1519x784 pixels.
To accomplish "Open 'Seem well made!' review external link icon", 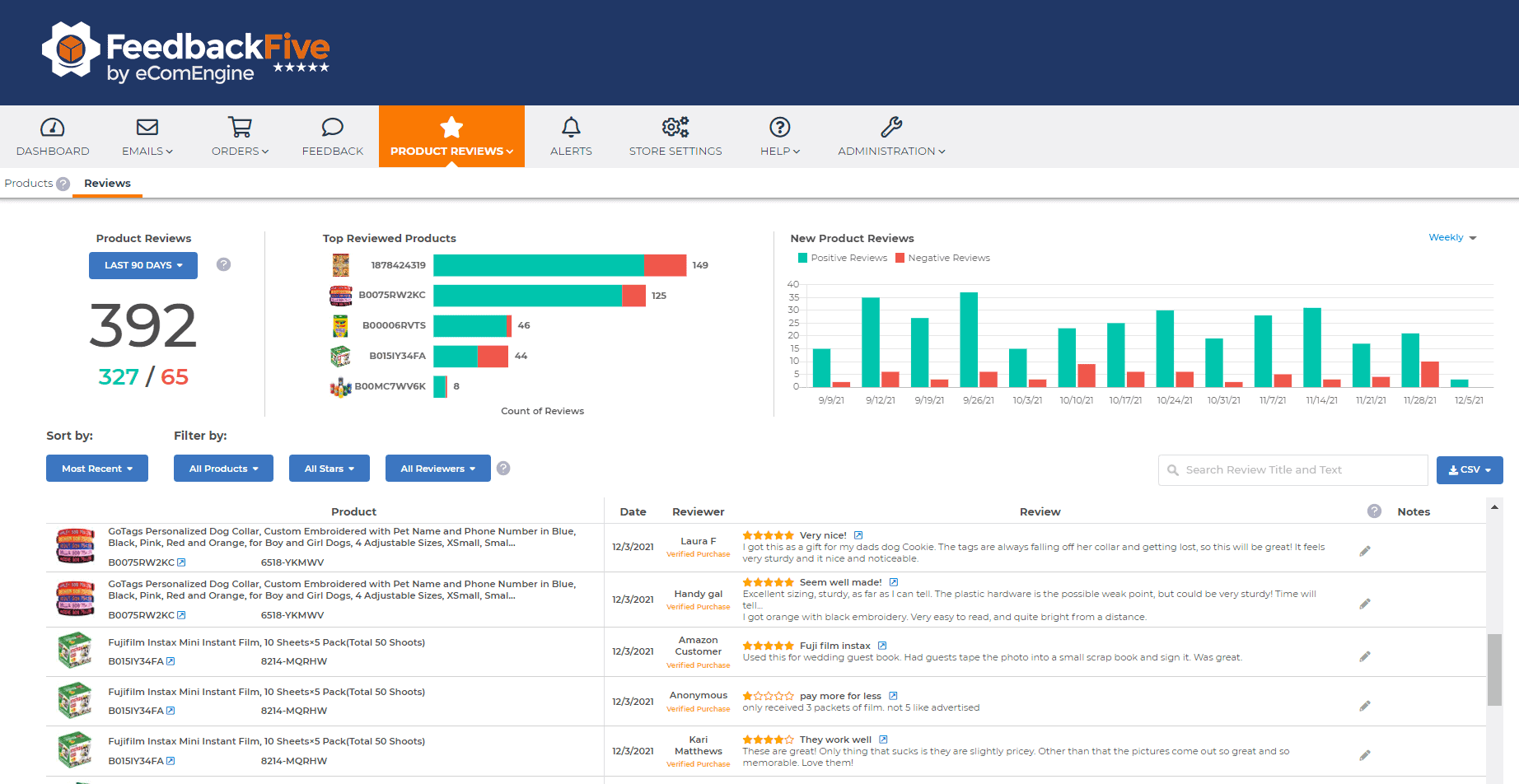I will coord(894,582).
